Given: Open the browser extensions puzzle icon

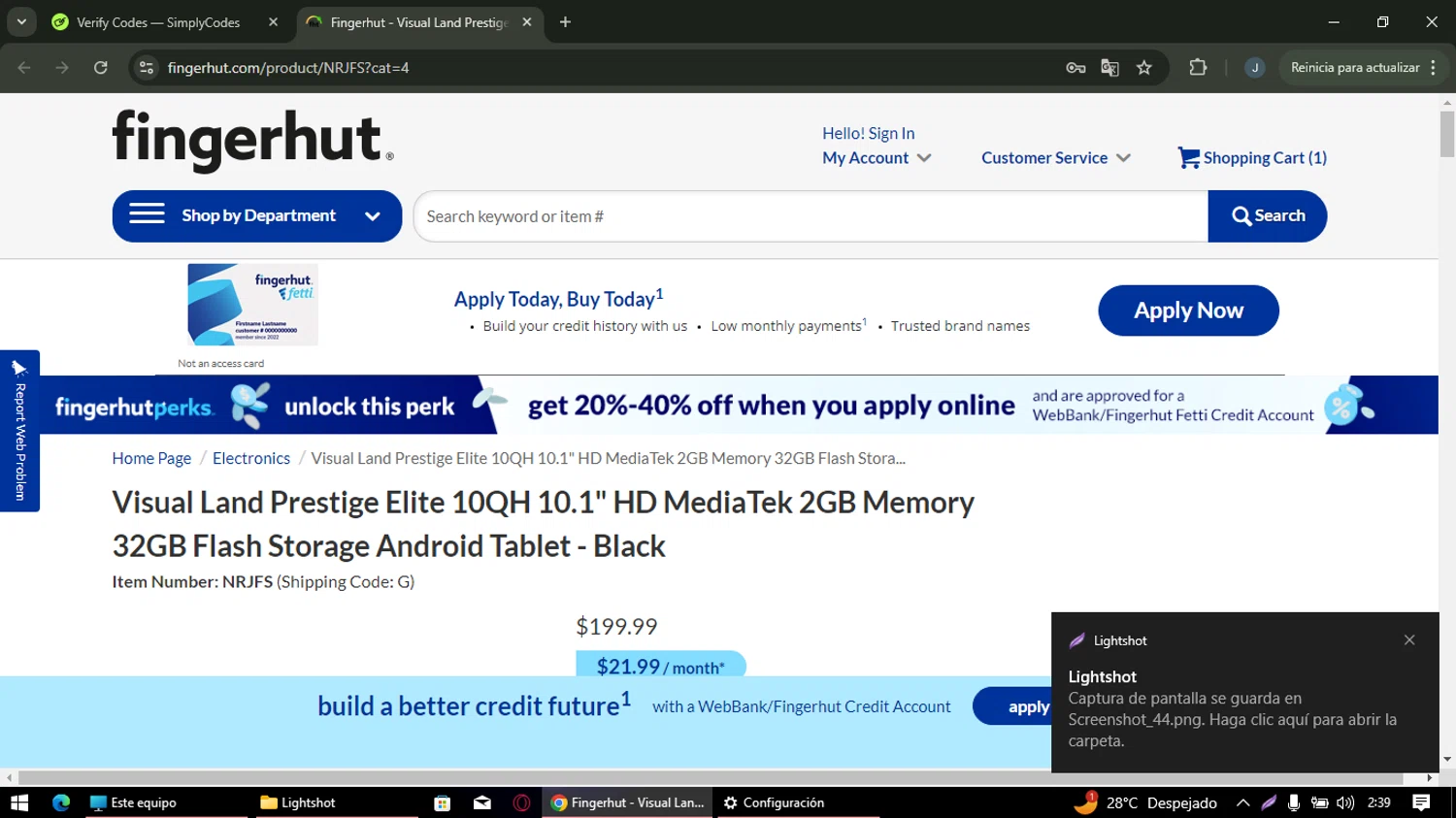Looking at the screenshot, I should click(x=1198, y=68).
